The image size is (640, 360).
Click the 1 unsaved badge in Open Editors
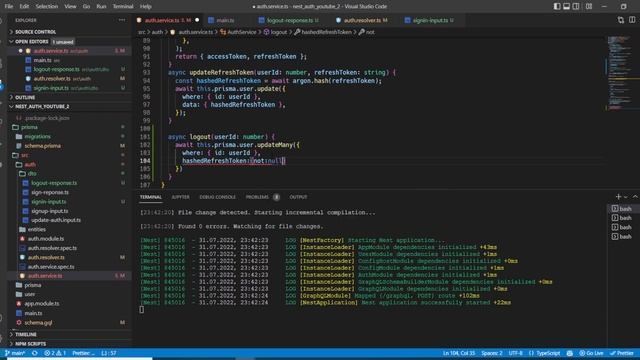coord(63,42)
